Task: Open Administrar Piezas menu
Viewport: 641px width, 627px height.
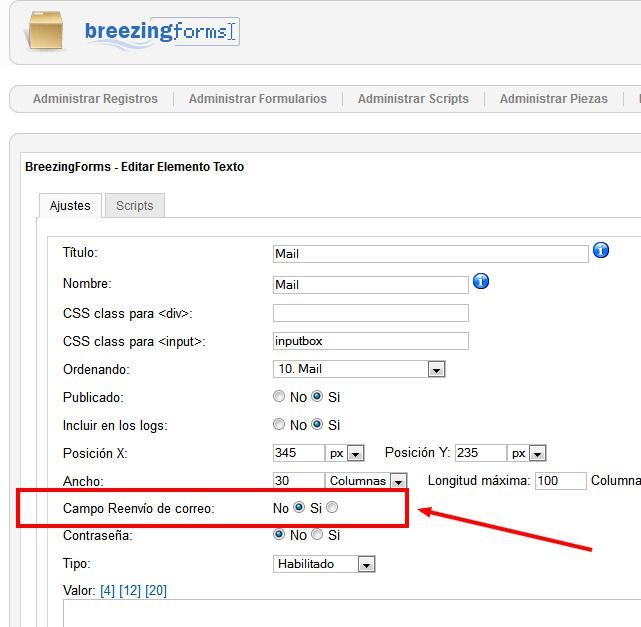Action: 554,99
